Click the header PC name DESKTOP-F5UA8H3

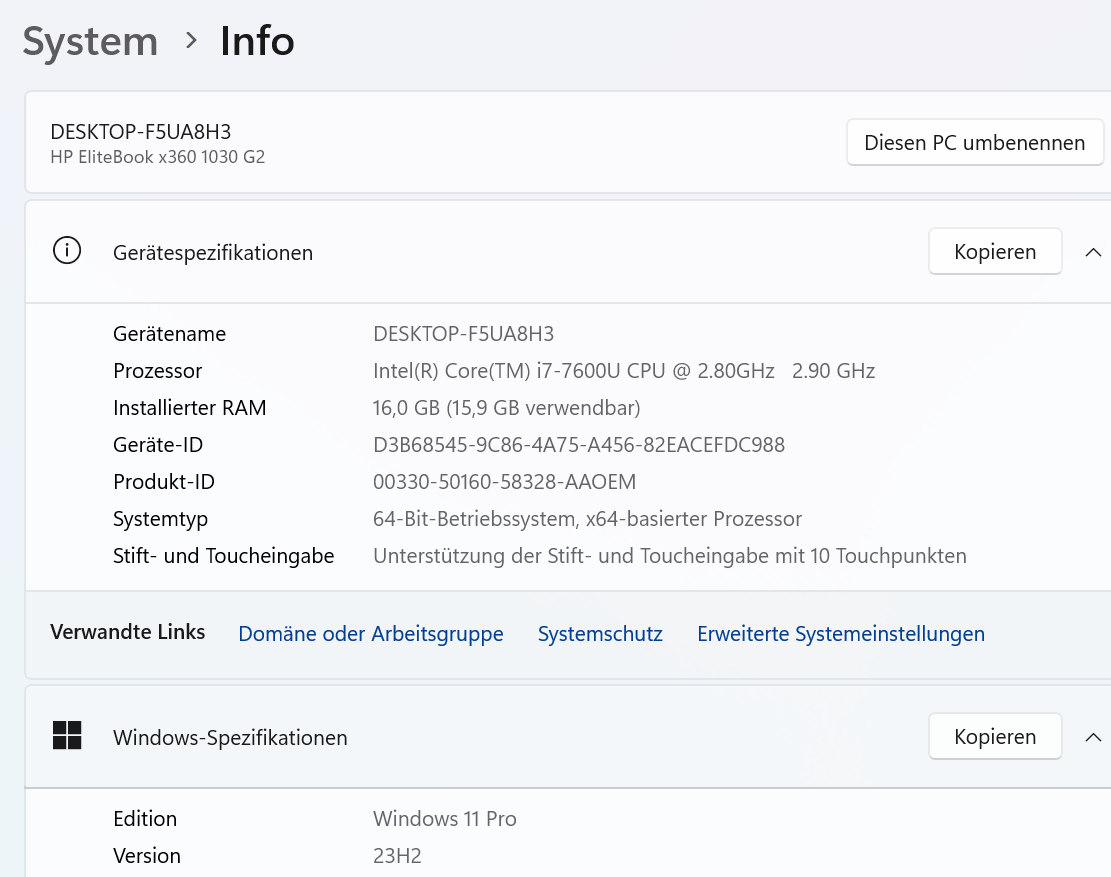140,132
